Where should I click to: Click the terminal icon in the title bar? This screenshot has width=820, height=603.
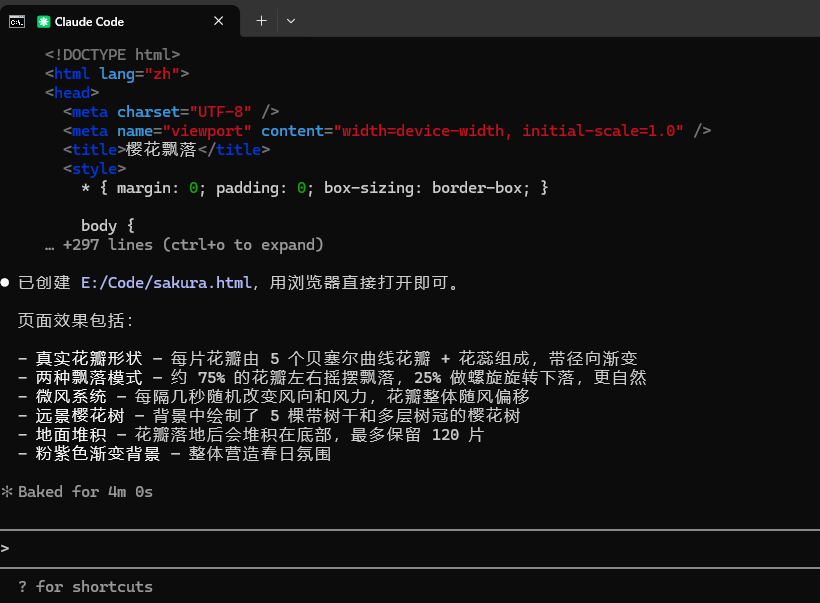(17, 21)
